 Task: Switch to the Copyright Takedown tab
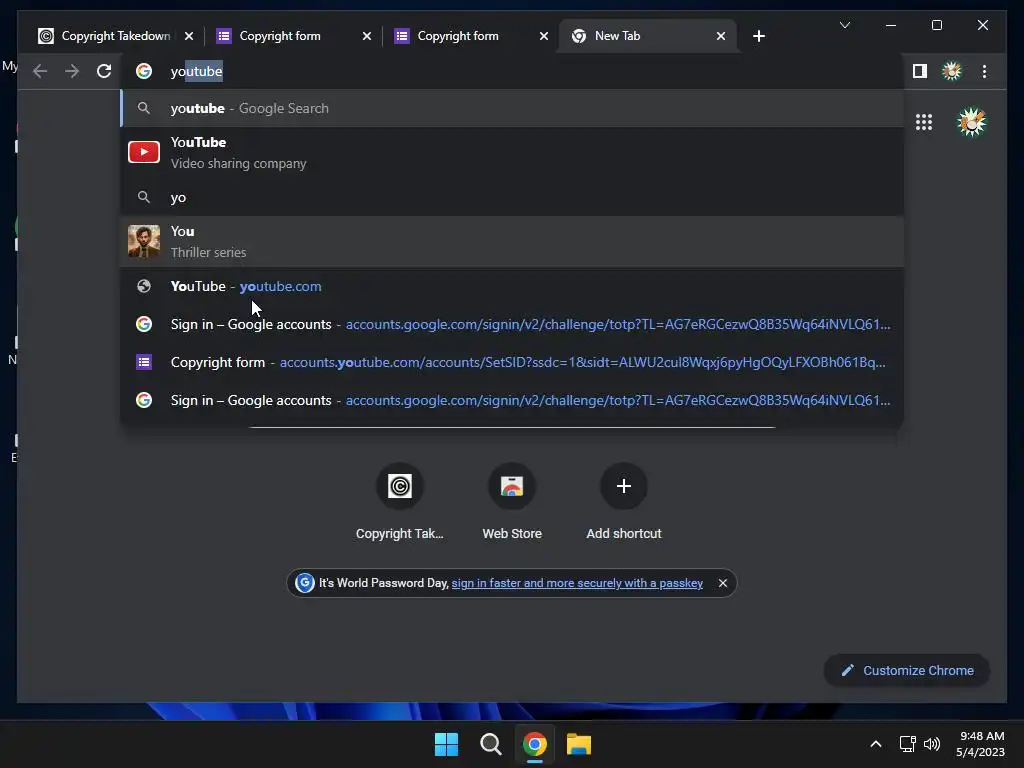point(114,36)
